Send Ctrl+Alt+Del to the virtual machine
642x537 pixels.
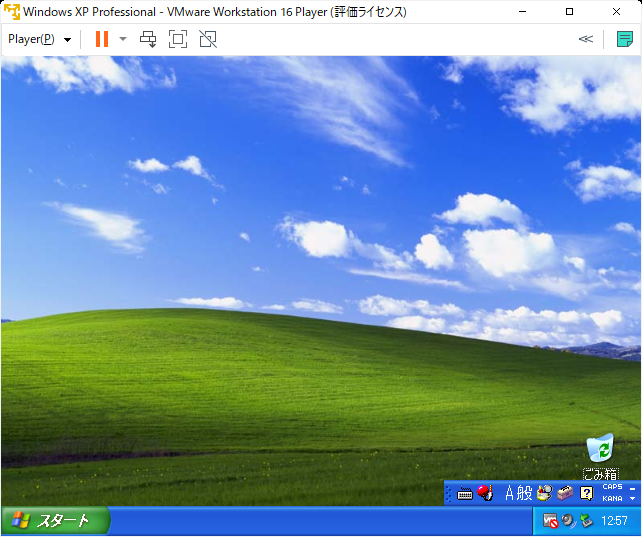(148, 39)
